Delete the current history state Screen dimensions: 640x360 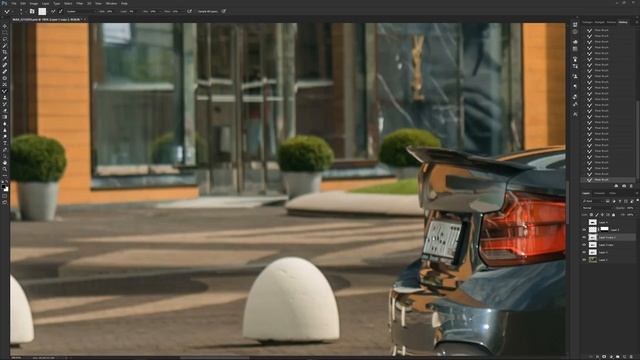631,186
